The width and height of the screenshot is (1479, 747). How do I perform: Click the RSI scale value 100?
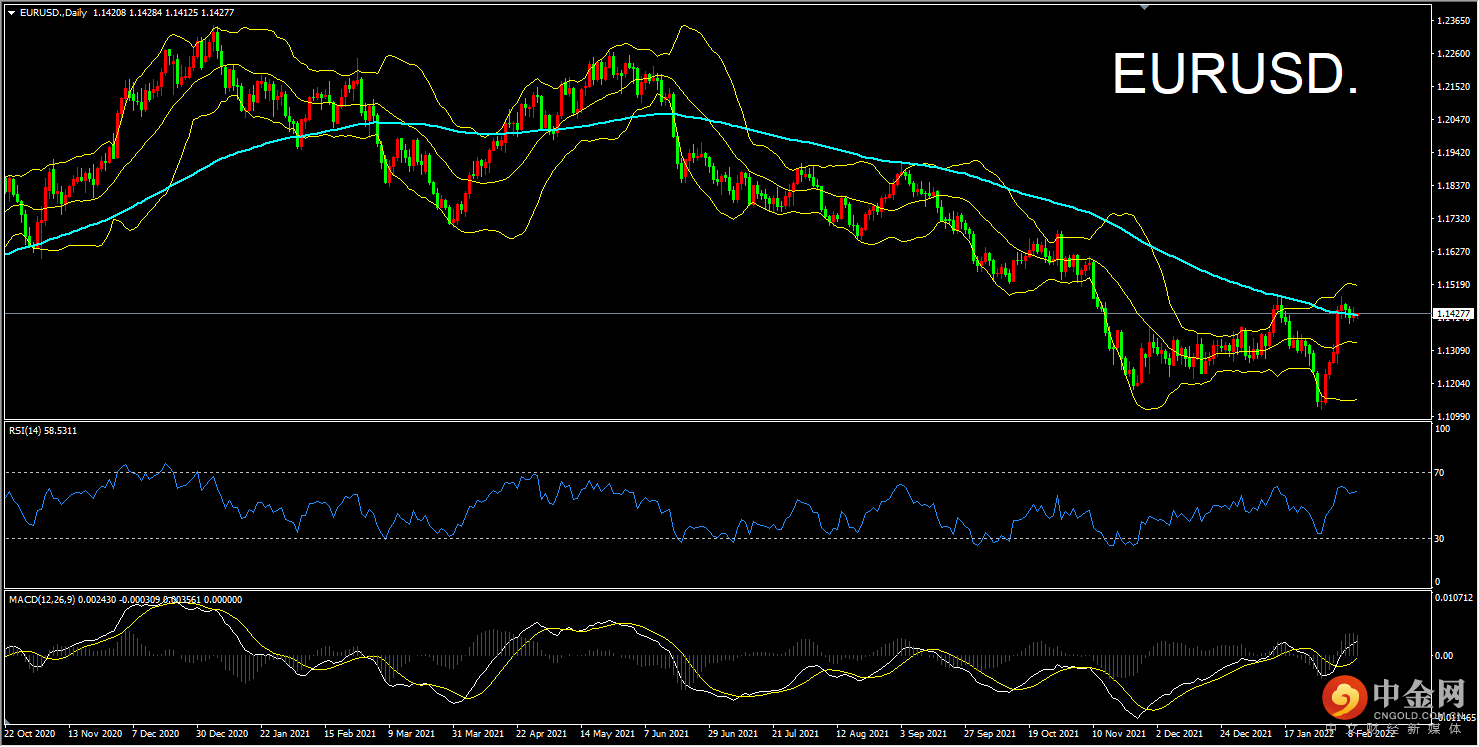pos(1443,429)
